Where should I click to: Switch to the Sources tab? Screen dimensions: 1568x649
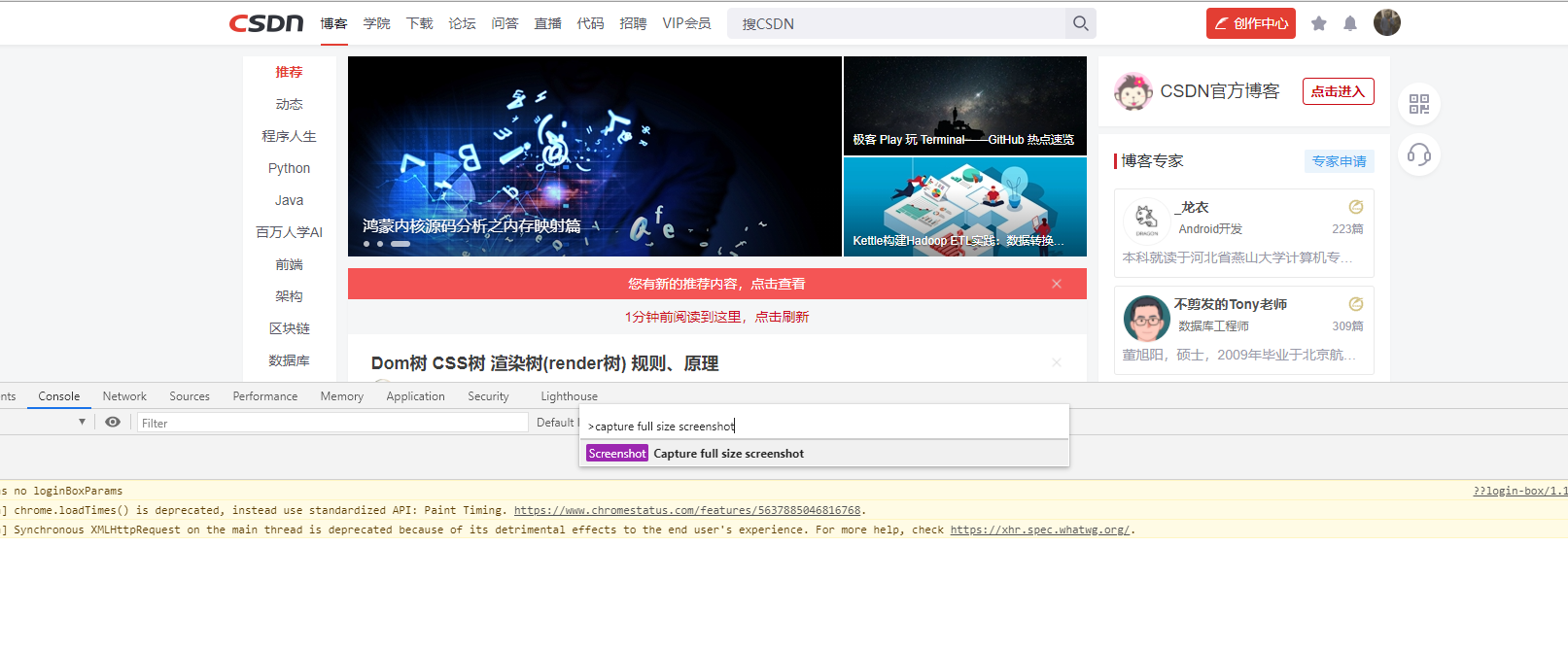coord(190,396)
